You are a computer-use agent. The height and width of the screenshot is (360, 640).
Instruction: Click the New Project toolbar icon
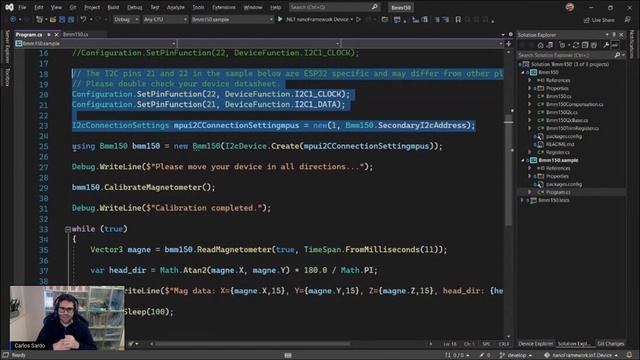[39, 19]
